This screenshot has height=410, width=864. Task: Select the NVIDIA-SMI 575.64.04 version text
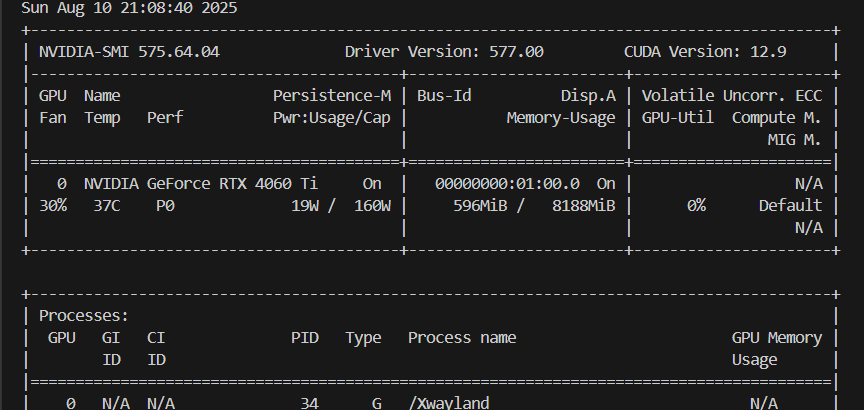(x=129, y=52)
